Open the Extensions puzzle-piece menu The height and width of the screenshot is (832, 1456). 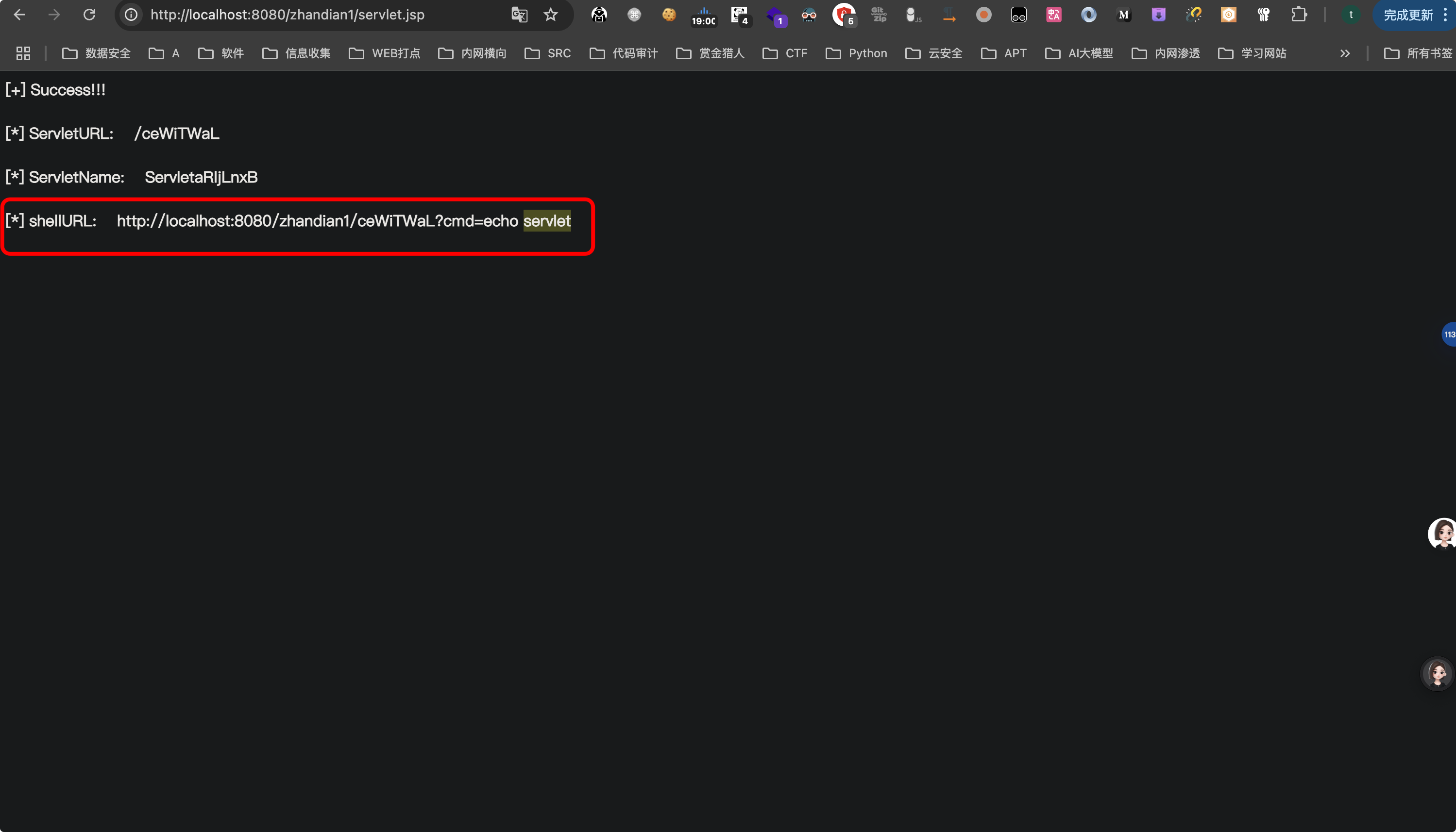[1299, 15]
